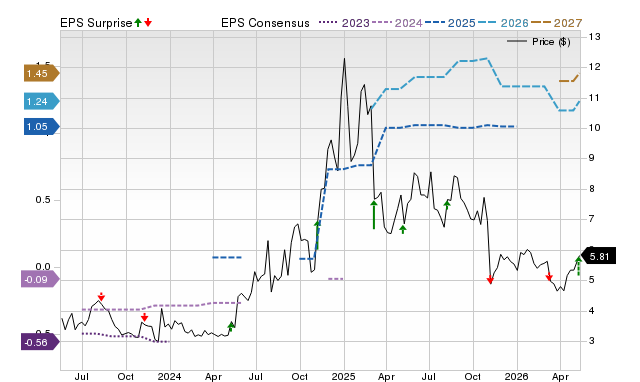This screenshot has width=640, height=382.
Task: Click the left-axis value 0.5
Action: click(x=42, y=200)
